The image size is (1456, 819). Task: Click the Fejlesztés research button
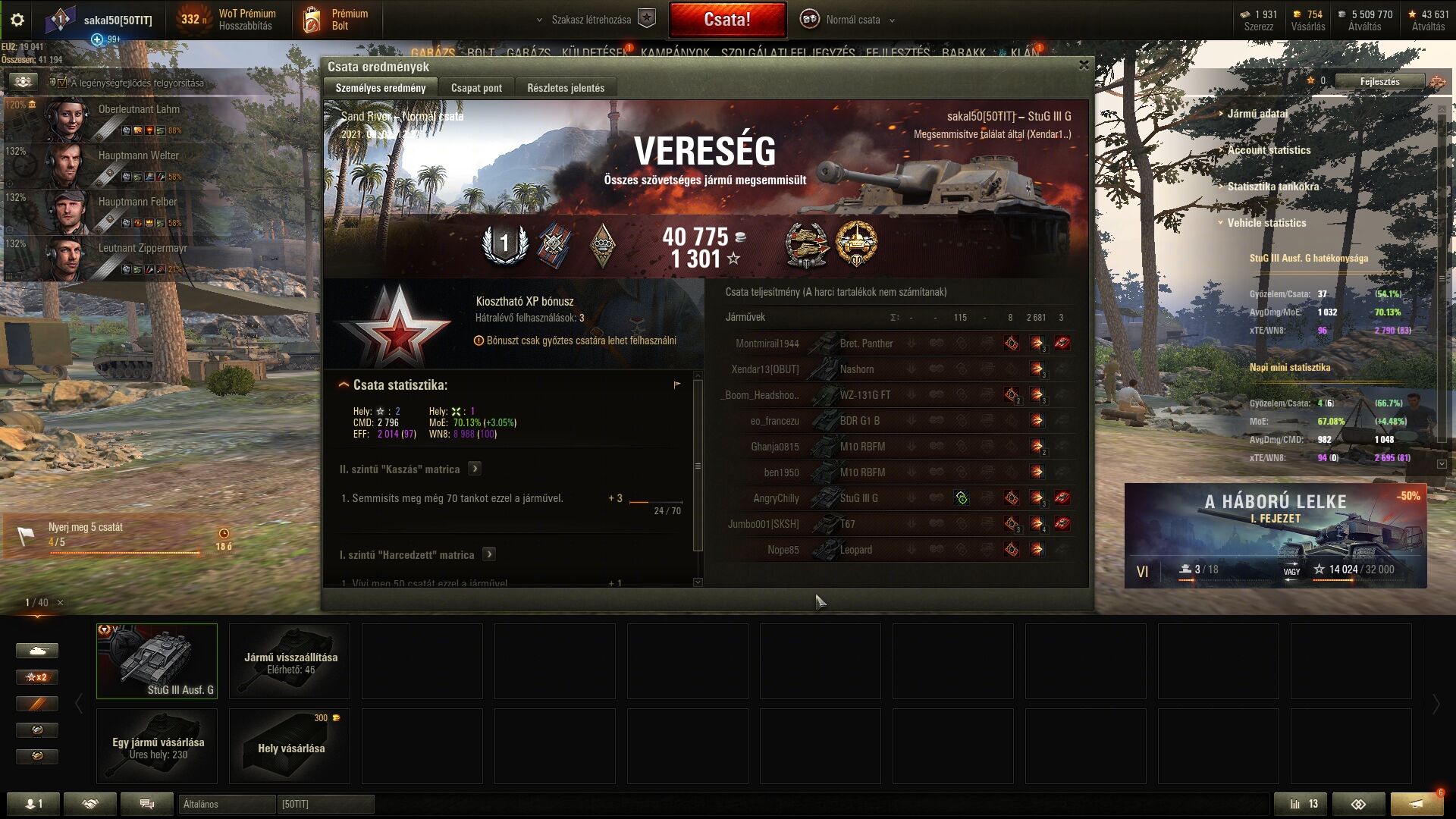(1379, 81)
